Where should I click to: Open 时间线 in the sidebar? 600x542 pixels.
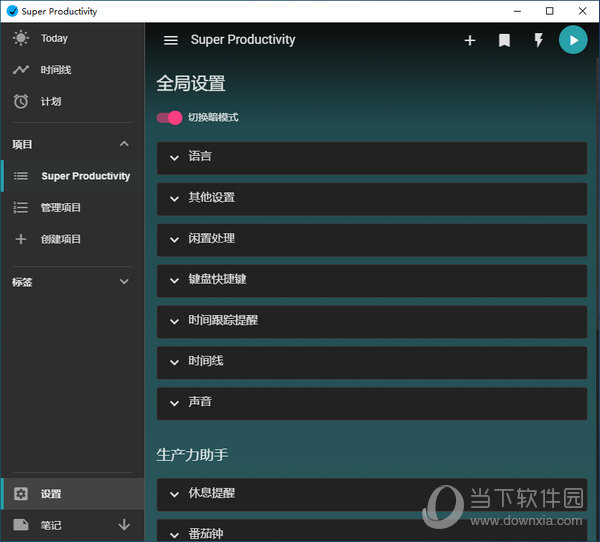73,70
